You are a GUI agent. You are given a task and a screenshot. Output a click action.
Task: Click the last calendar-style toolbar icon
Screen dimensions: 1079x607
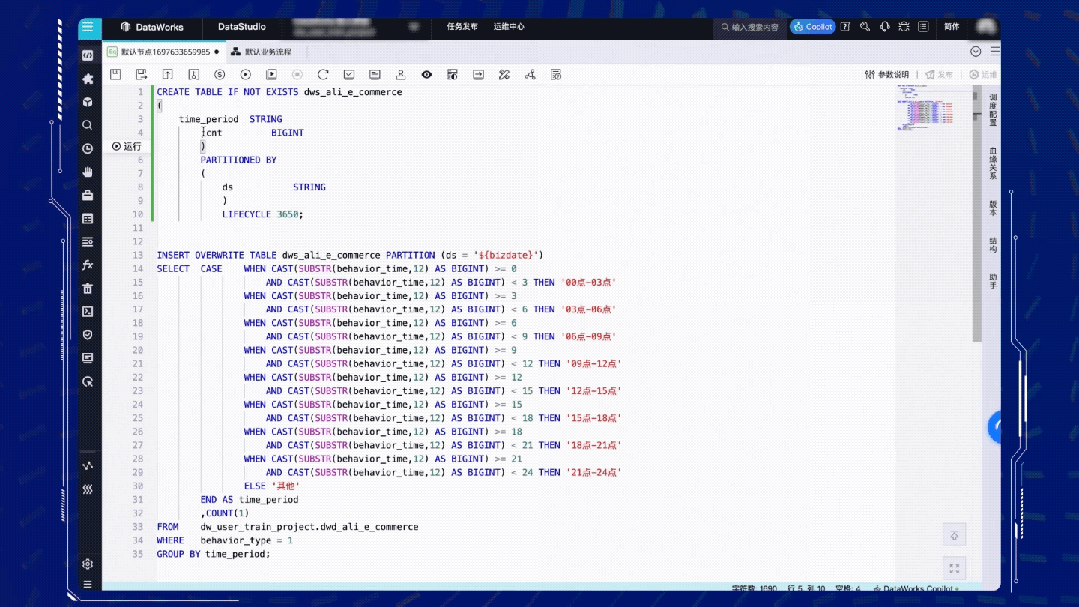coord(556,74)
